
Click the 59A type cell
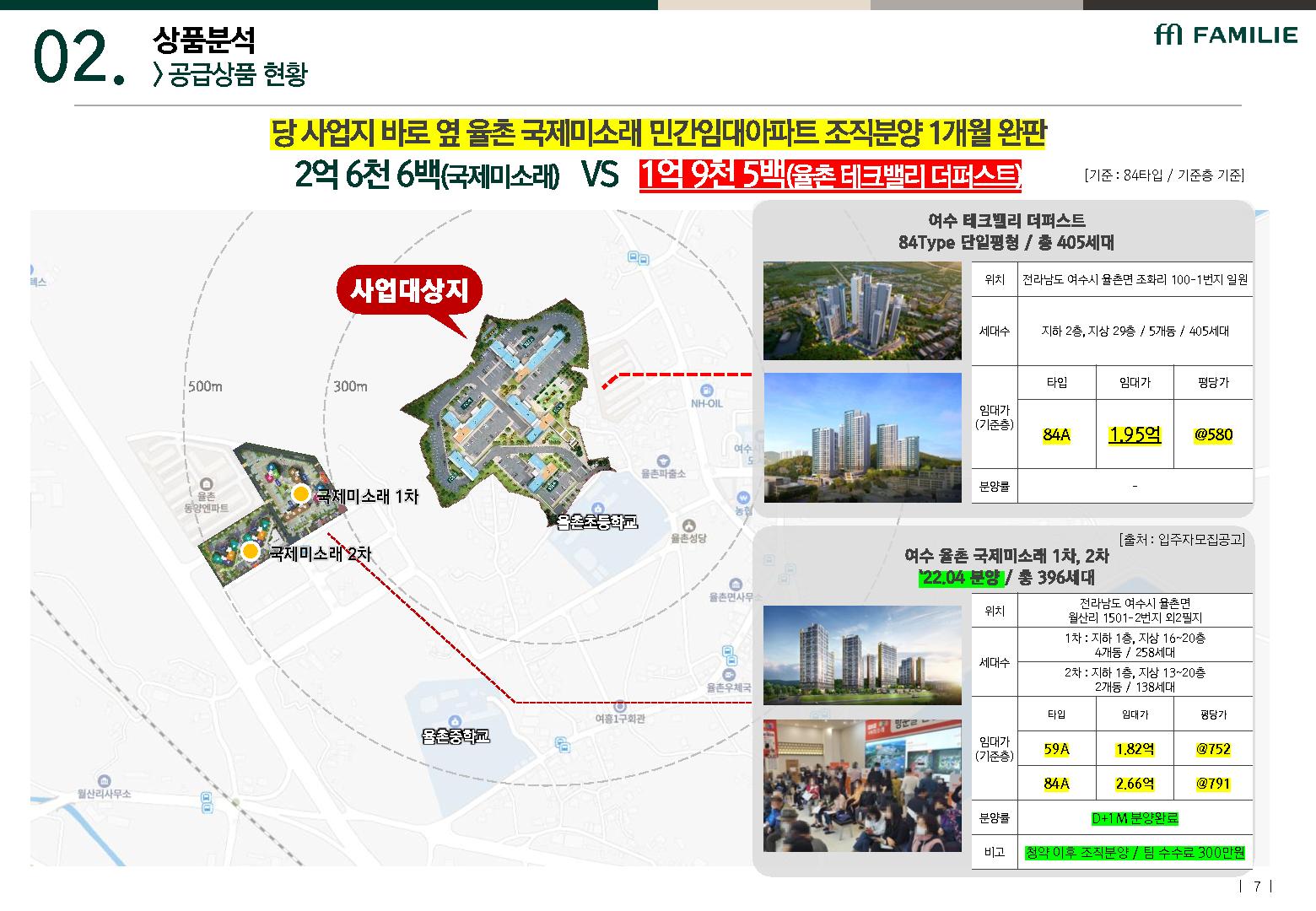point(1057,749)
